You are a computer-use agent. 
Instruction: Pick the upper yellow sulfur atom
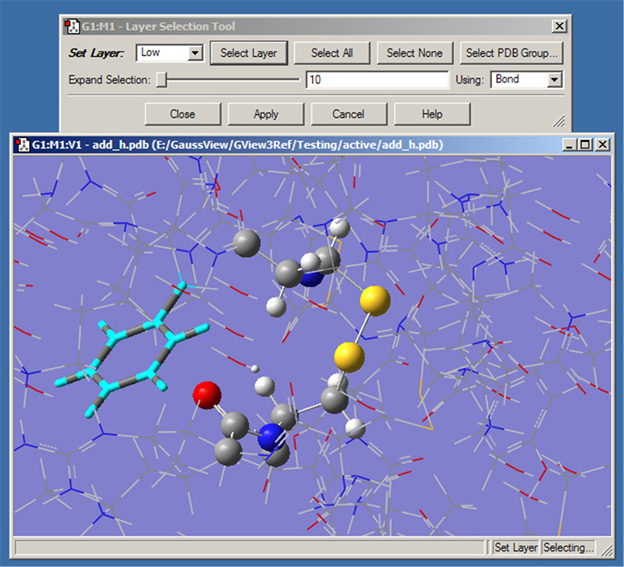pyautogui.click(x=373, y=298)
